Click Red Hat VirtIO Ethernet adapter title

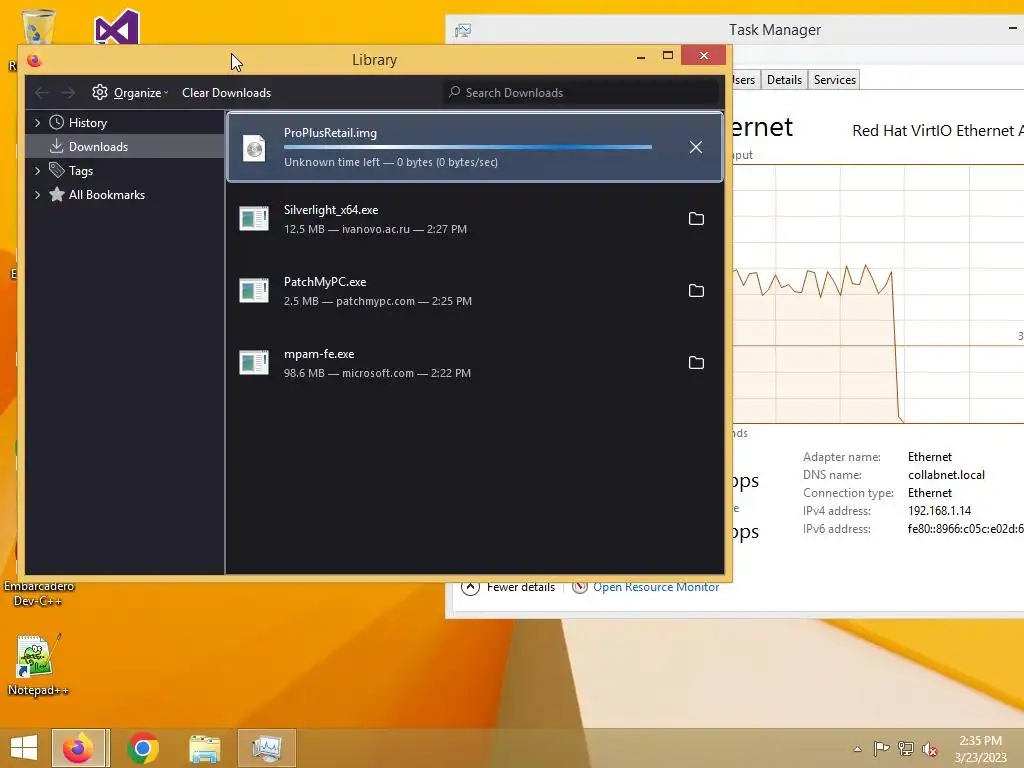(938, 131)
